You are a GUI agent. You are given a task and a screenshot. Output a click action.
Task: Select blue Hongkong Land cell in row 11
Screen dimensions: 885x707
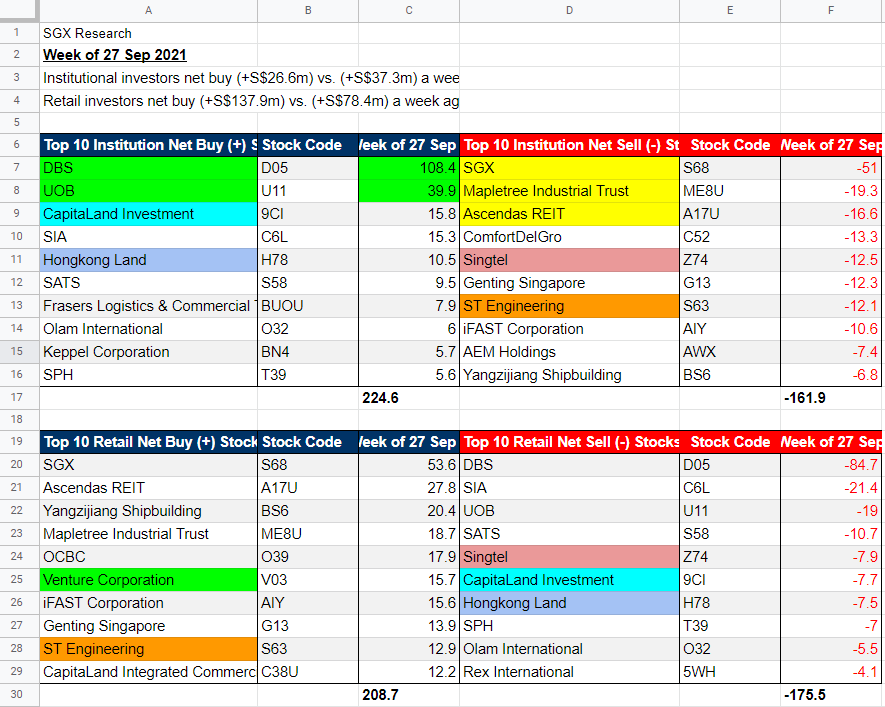pos(148,260)
